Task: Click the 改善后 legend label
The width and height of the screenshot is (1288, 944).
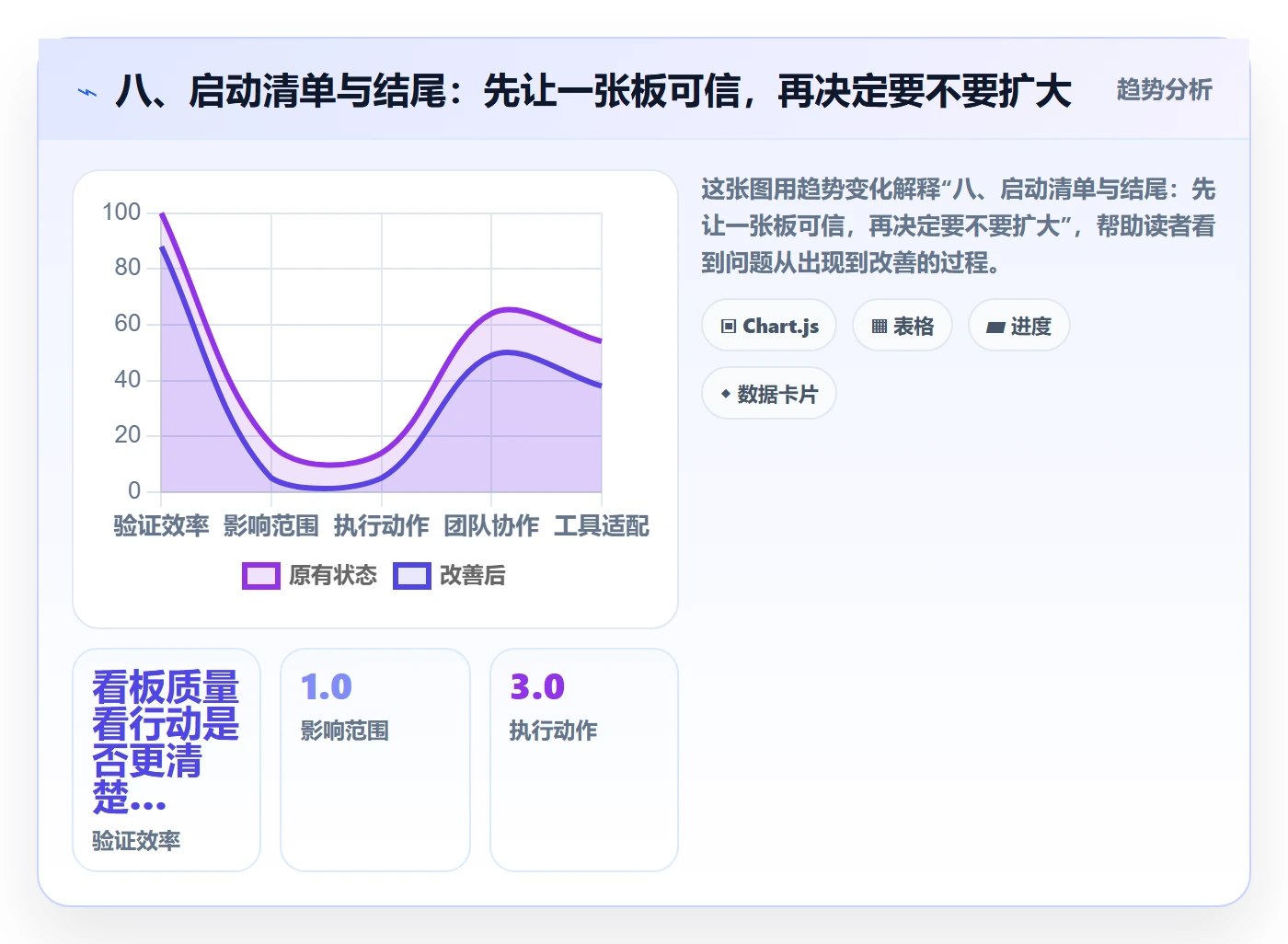Action: click(472, 576)
